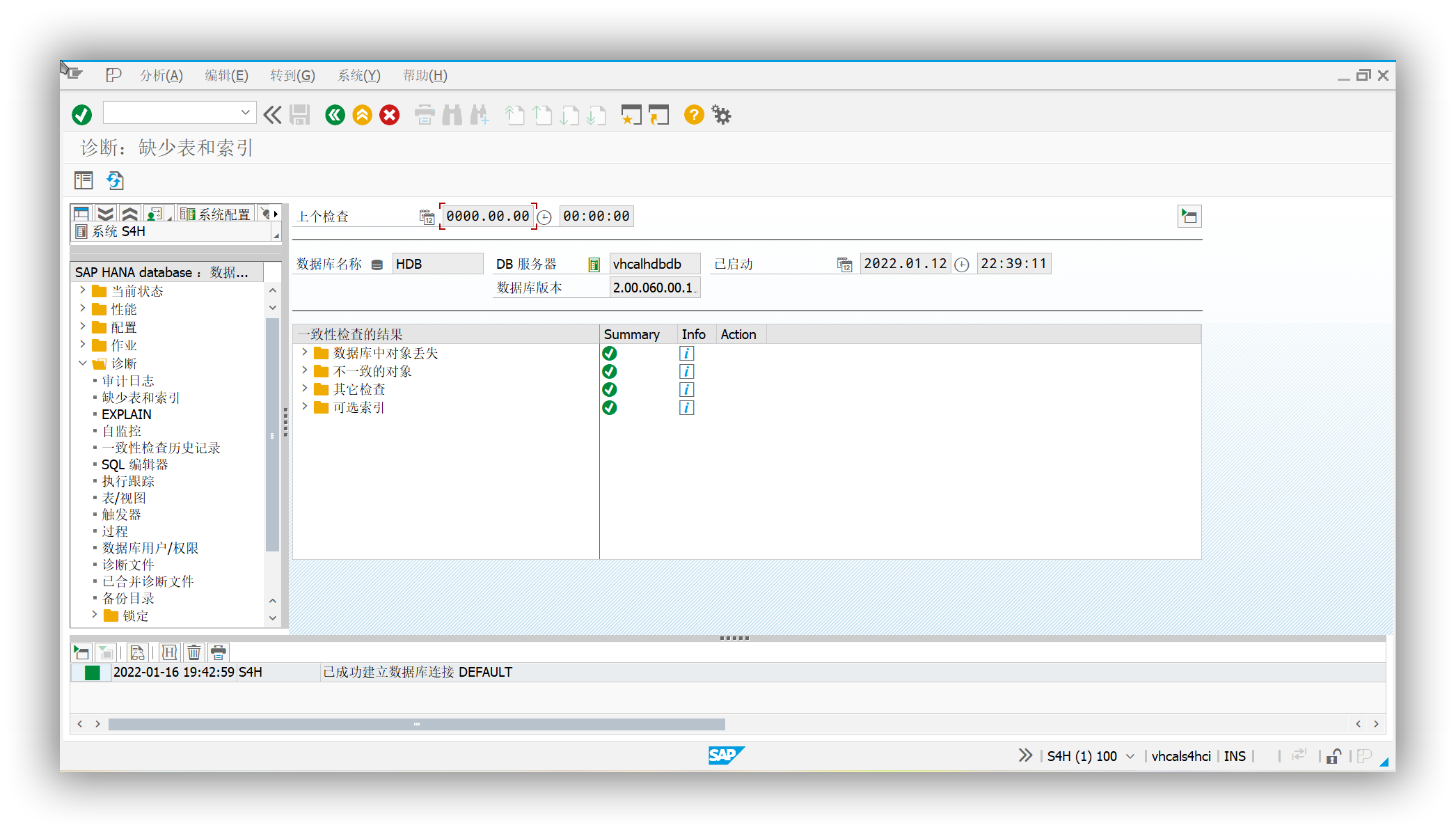
Task: Open the command field dropdown arrow
Action: [x=245, y=112]
